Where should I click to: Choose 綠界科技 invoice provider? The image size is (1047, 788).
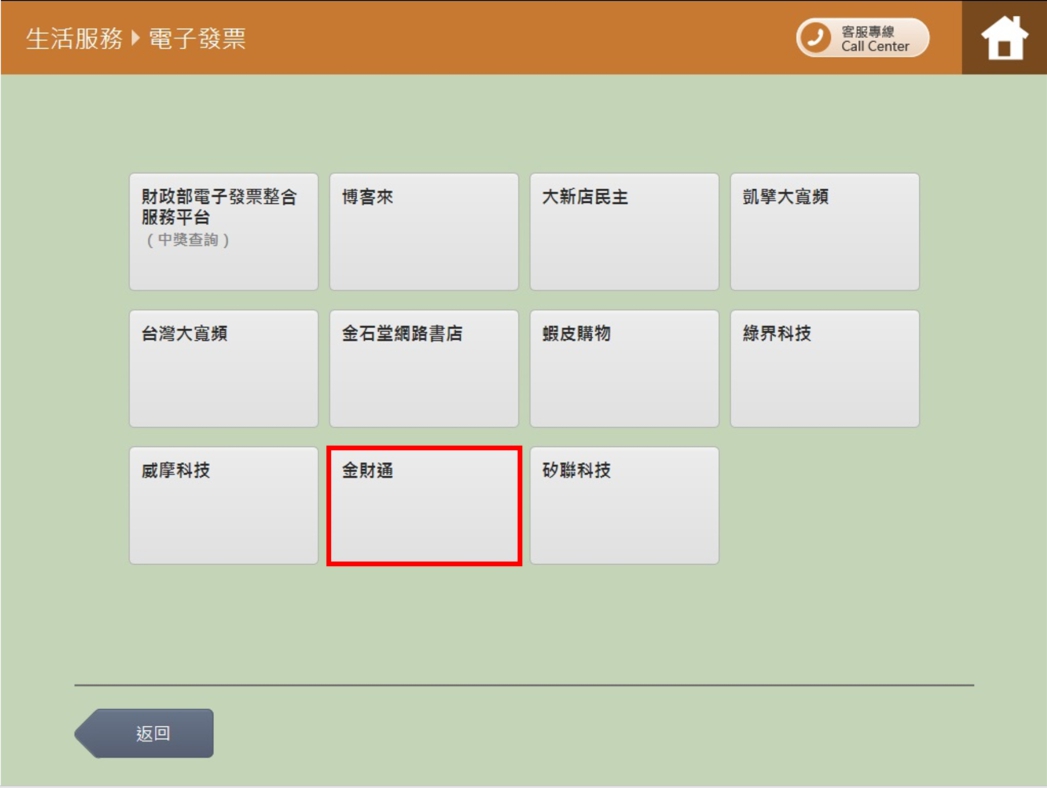pos(824,367)
